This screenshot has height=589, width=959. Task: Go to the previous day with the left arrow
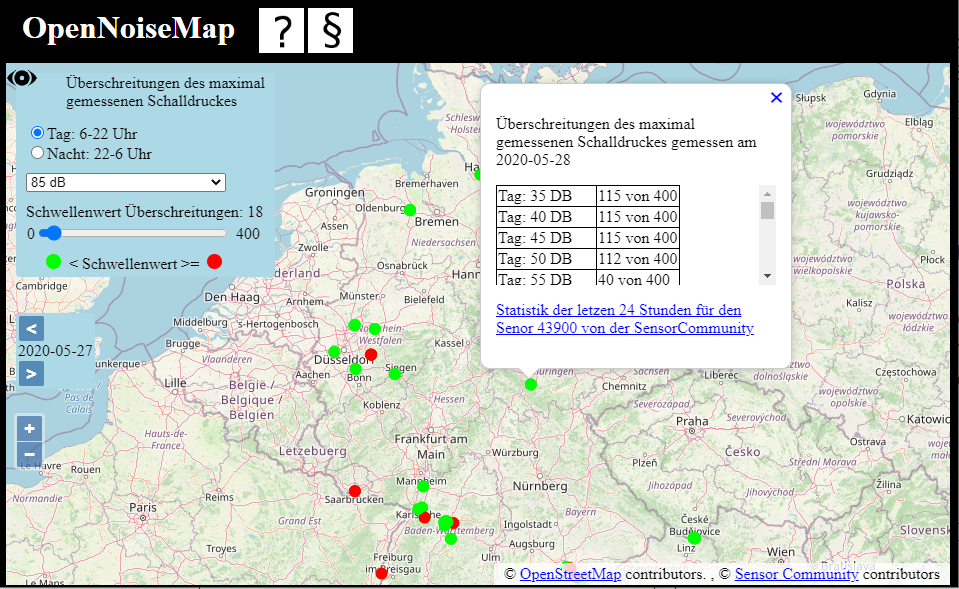coord(31,328)
